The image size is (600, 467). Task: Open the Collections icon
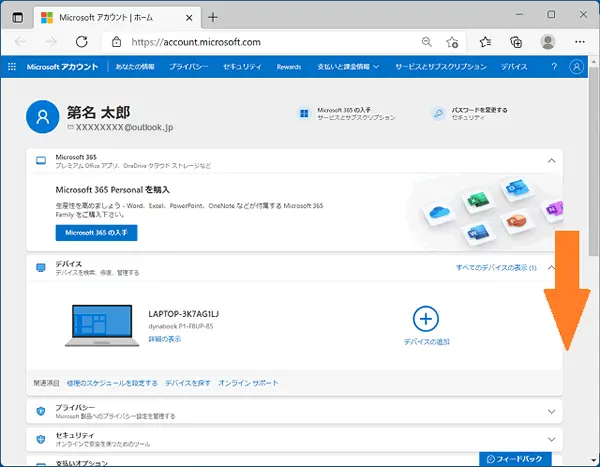[516, 42]
